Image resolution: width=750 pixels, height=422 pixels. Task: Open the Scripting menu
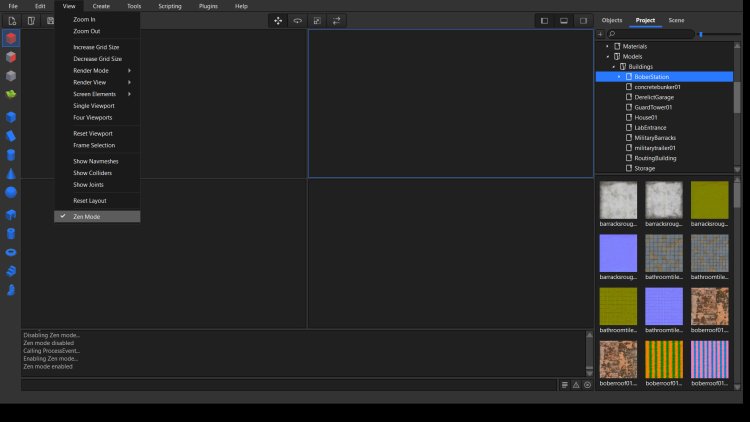click(x=170, y=6)
